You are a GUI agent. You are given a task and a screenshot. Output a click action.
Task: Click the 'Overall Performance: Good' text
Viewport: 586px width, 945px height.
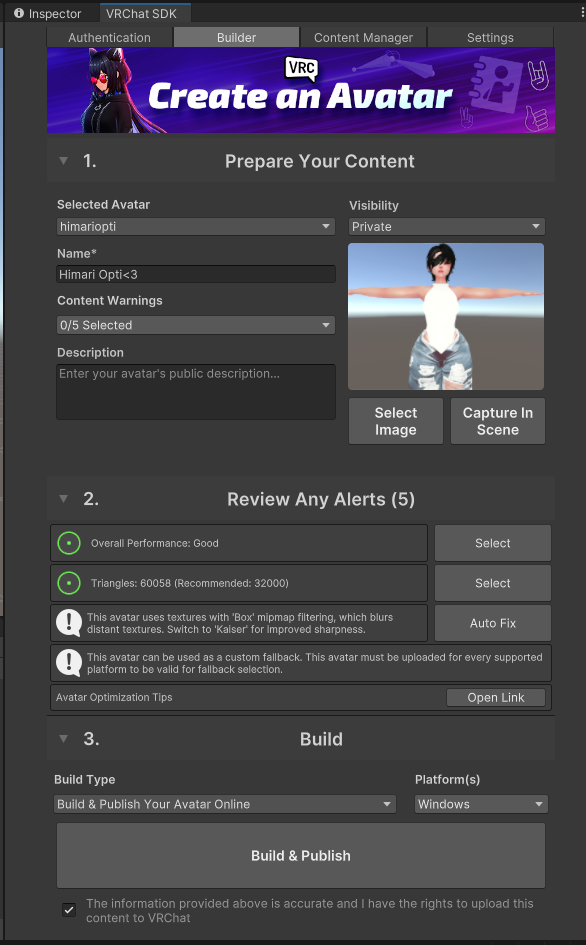coord(154,543)
